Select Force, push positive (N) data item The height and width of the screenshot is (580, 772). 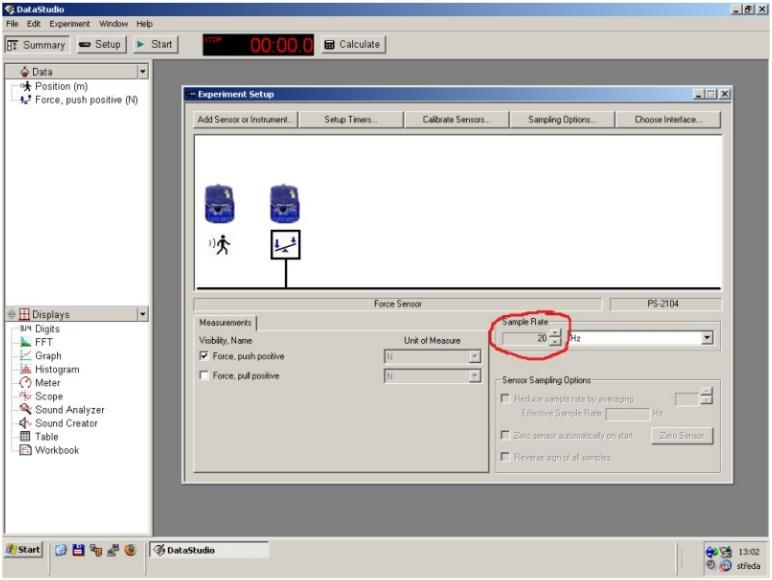click(86, 99)
